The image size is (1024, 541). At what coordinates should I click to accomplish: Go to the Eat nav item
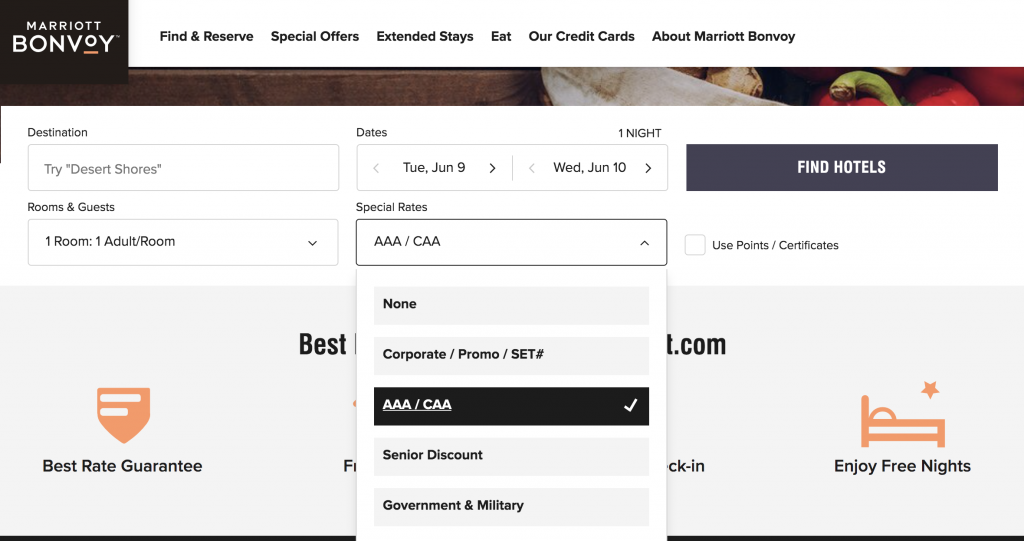pyautogui.click(x=501, y=37)
